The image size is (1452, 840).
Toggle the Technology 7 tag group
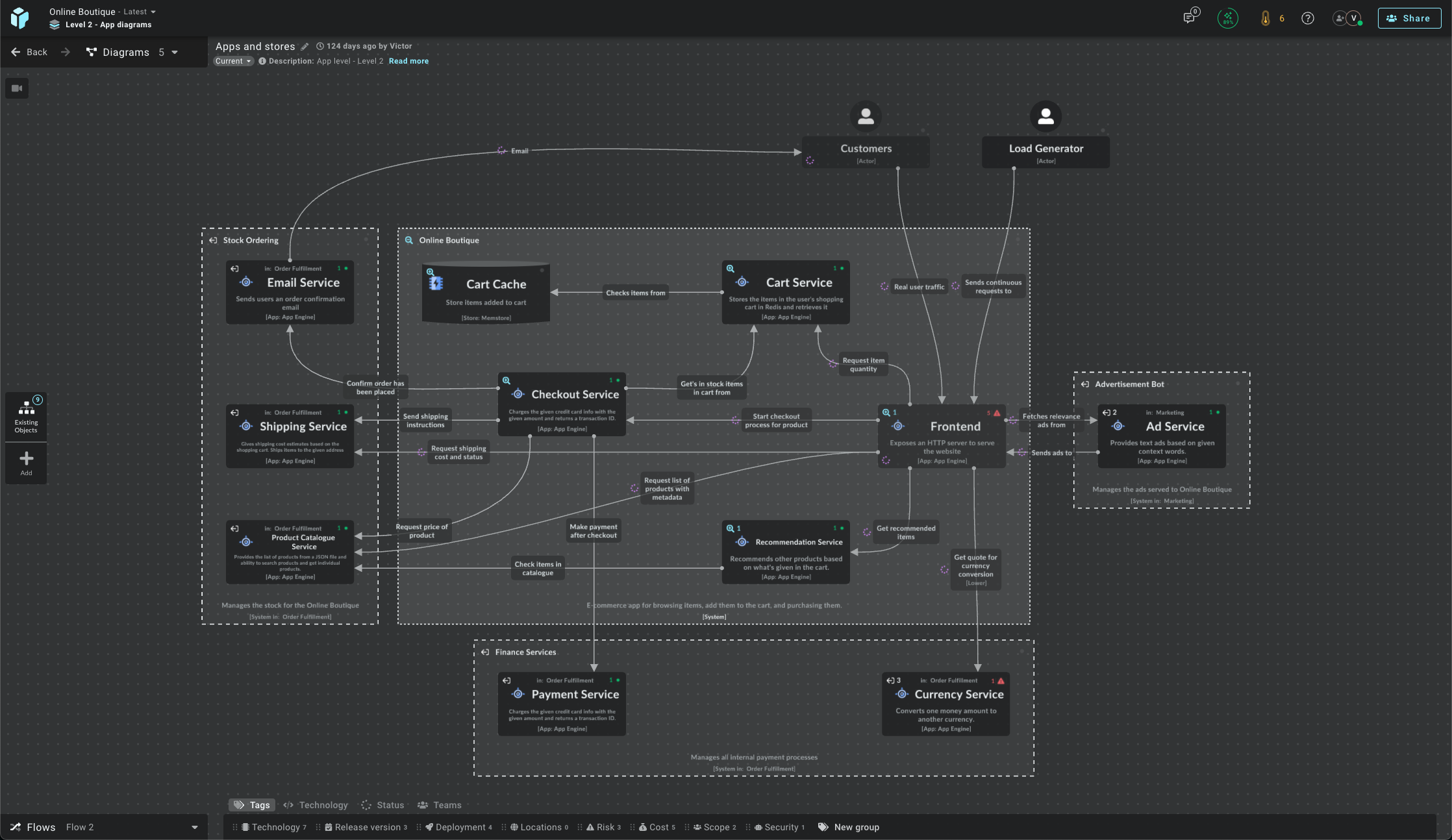[273, 827]
